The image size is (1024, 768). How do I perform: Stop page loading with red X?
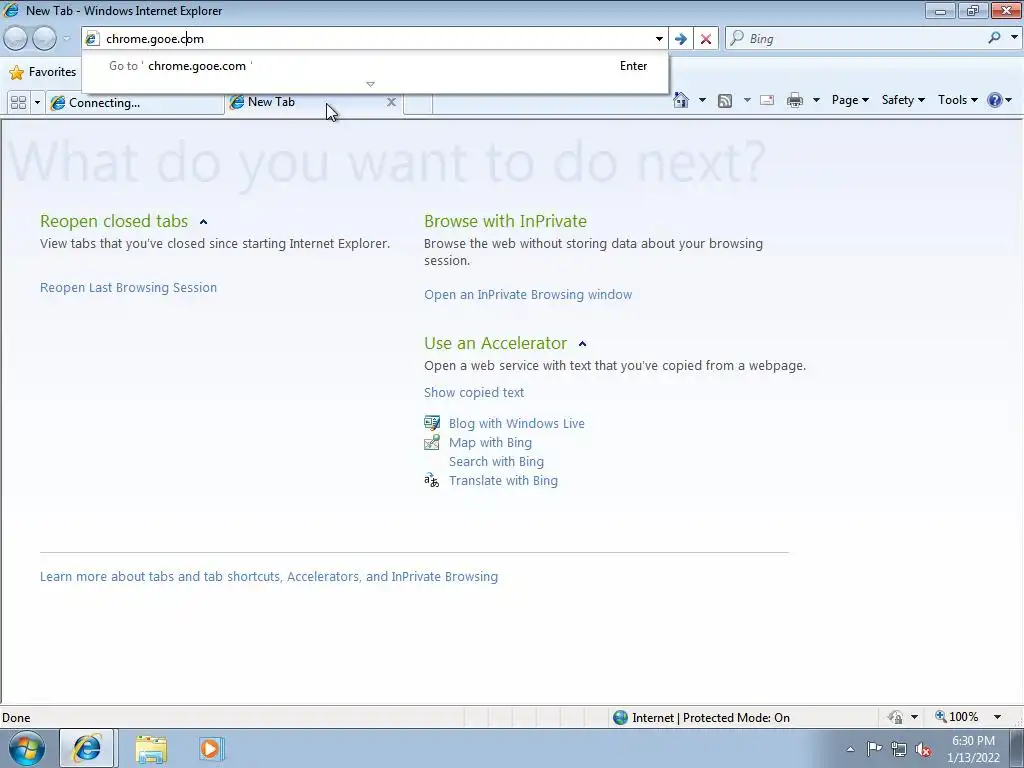(706, 39)
